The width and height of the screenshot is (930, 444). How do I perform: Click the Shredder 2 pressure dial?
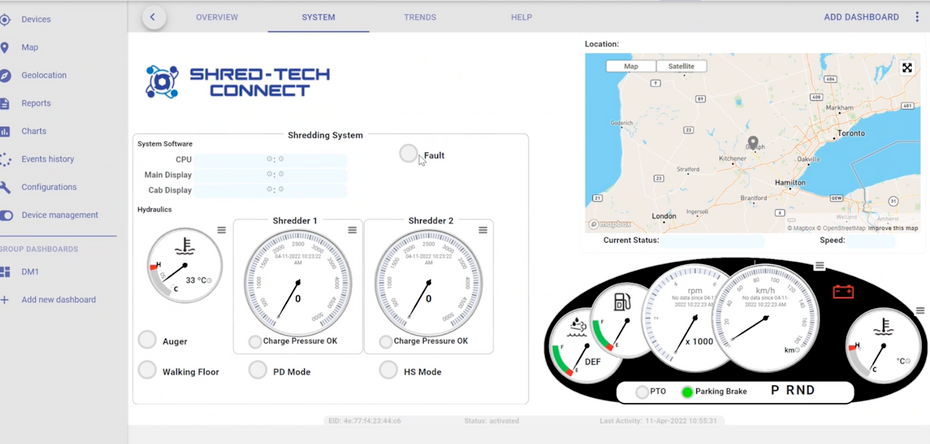(428, 283)
